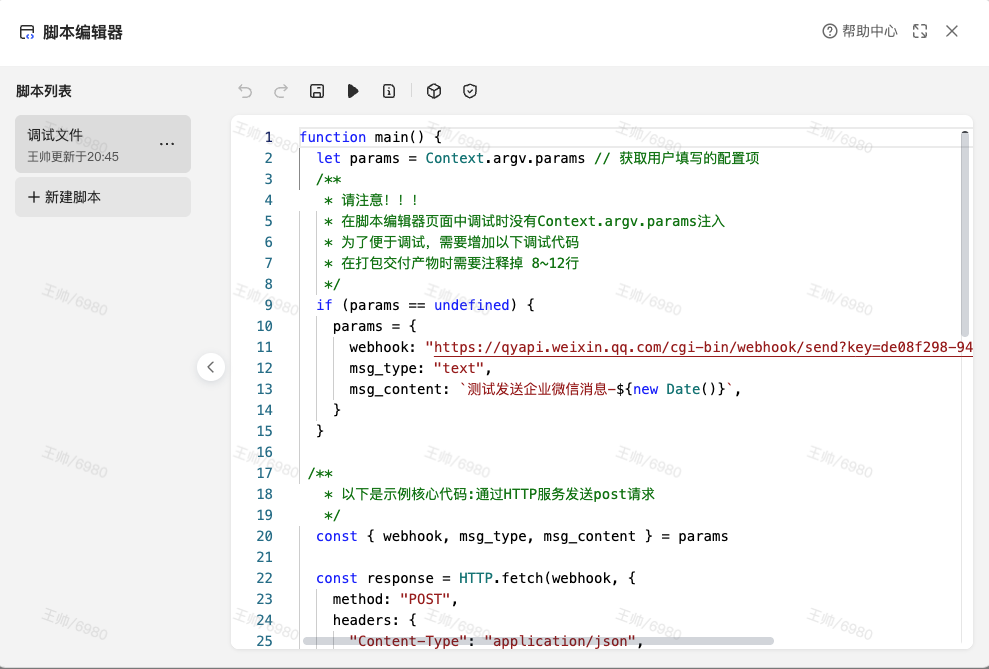The height and width of the screenshot is (669, 989).
Task: Click the webhook URL string on line 11
Action: click(698, 347)
